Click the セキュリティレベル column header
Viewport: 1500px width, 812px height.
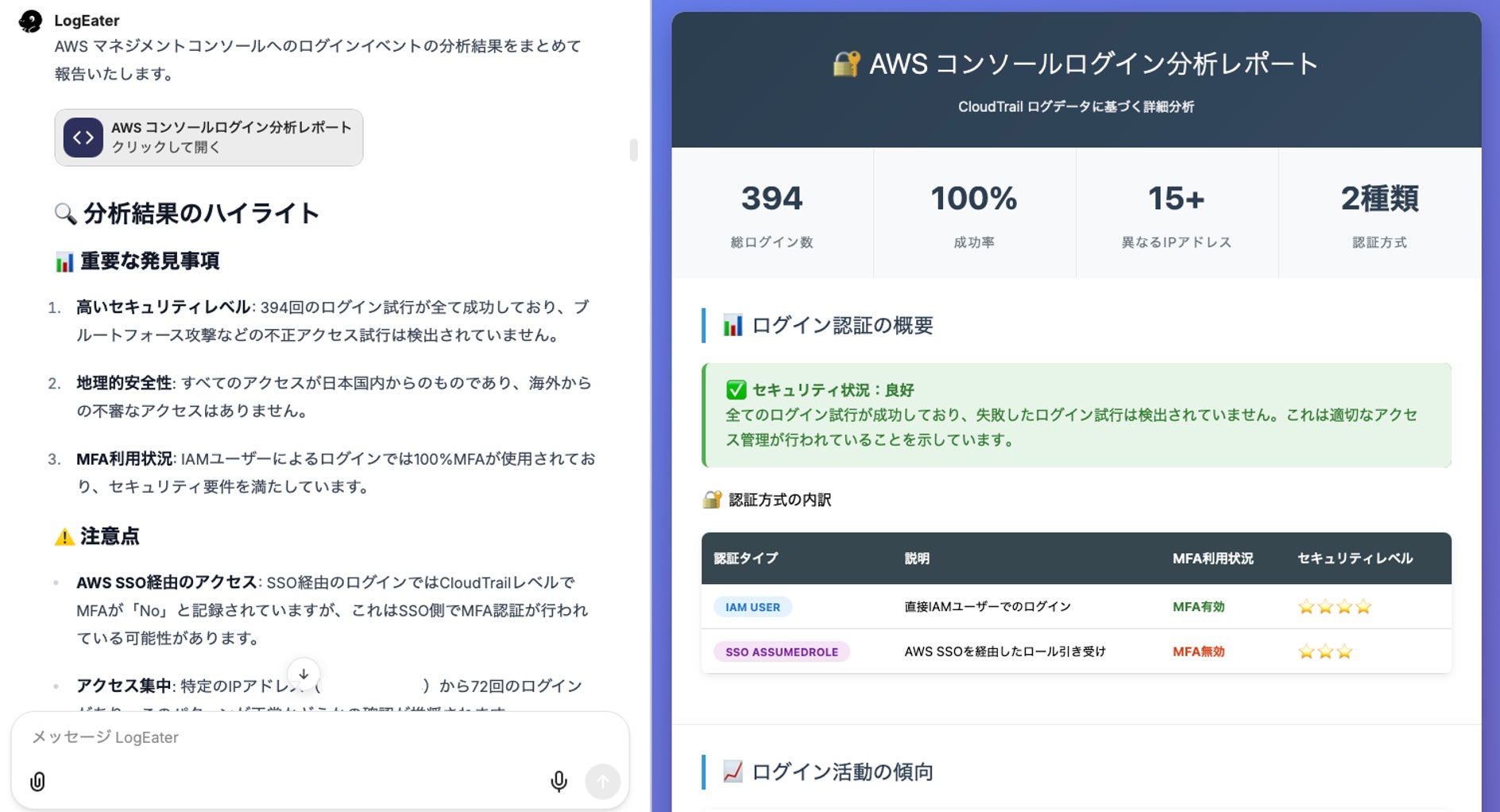pyautogui.click(x=1355, y=559)
